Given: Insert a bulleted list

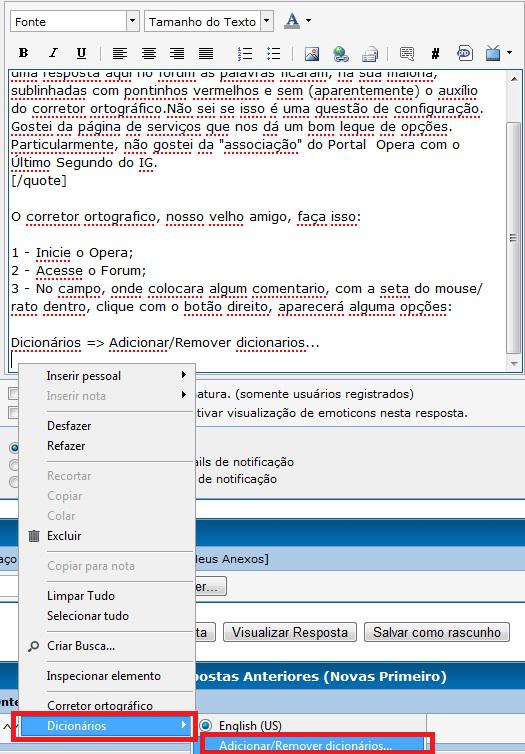Looking at the screenshot, I should [x=273, y=53].
